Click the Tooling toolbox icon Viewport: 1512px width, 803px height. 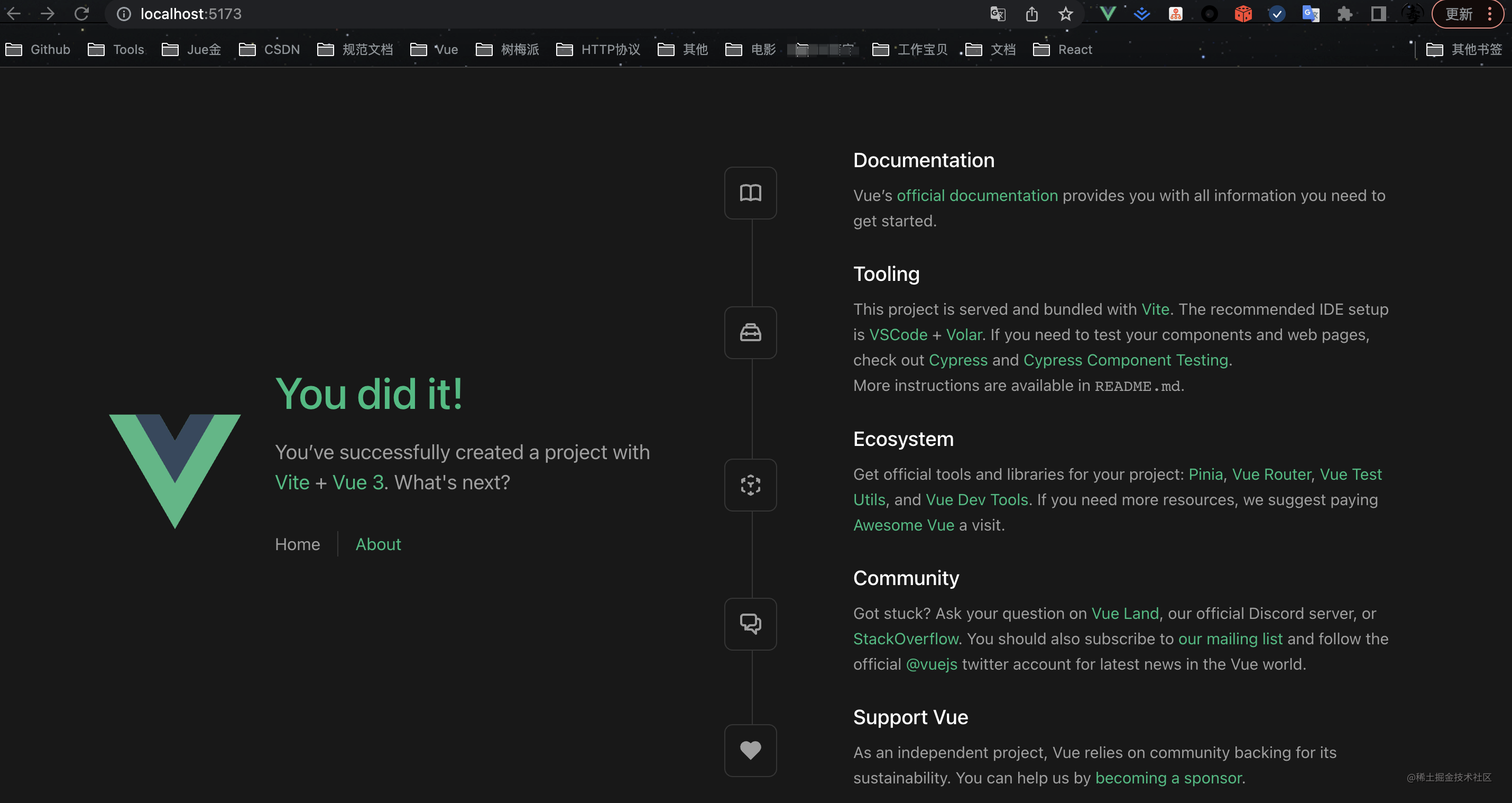pyautogui.click(x=750, y=333)
